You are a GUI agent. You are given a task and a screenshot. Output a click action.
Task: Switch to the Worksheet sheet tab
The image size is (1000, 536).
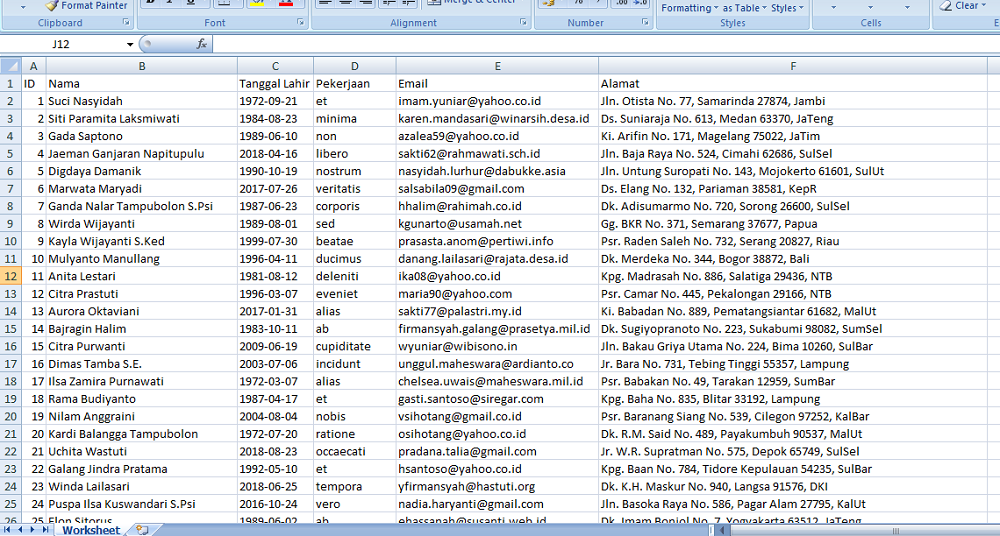pyautogui.click(x=90, y=530)
